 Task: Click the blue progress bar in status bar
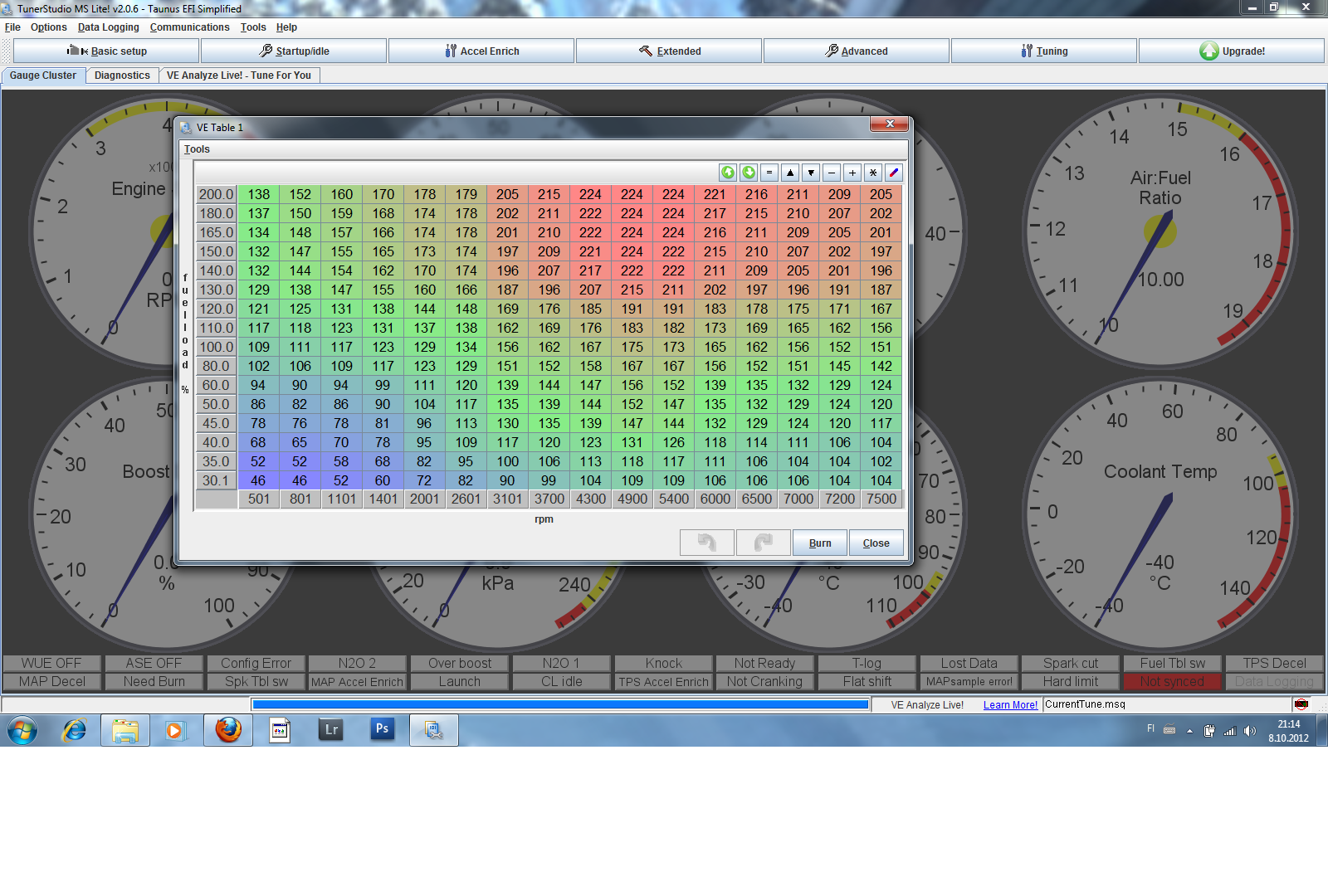[560, 704]
